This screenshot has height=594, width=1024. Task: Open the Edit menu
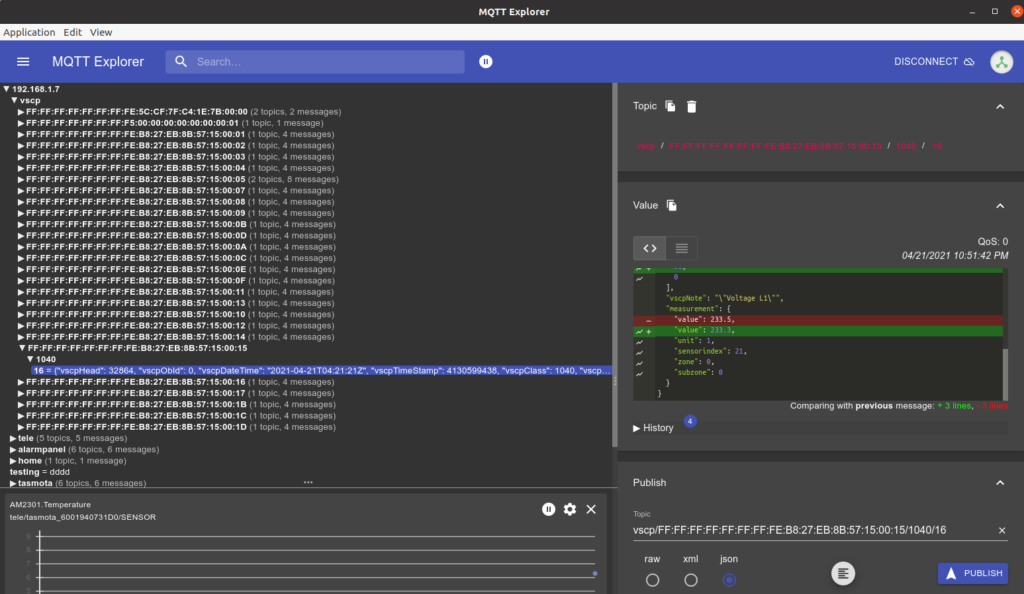[72, 32]
